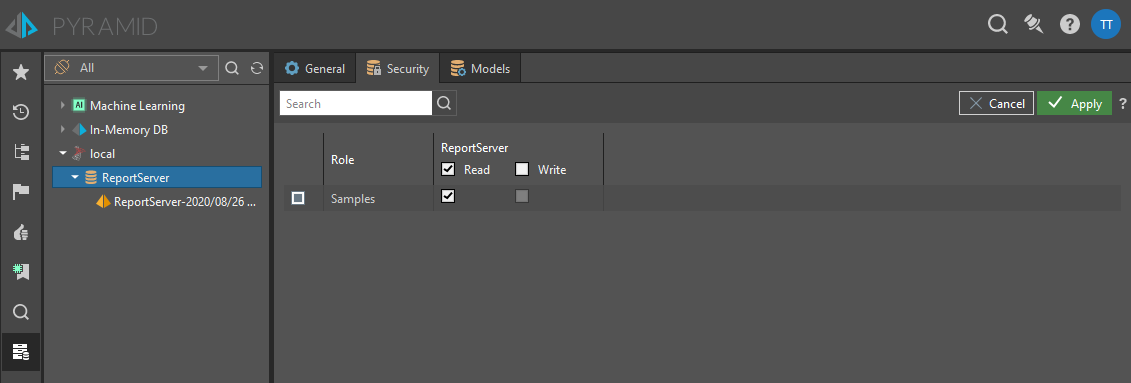Open Favorites star in left sidebar
The width and height of the screenshot is (1131, 383).
21,71
